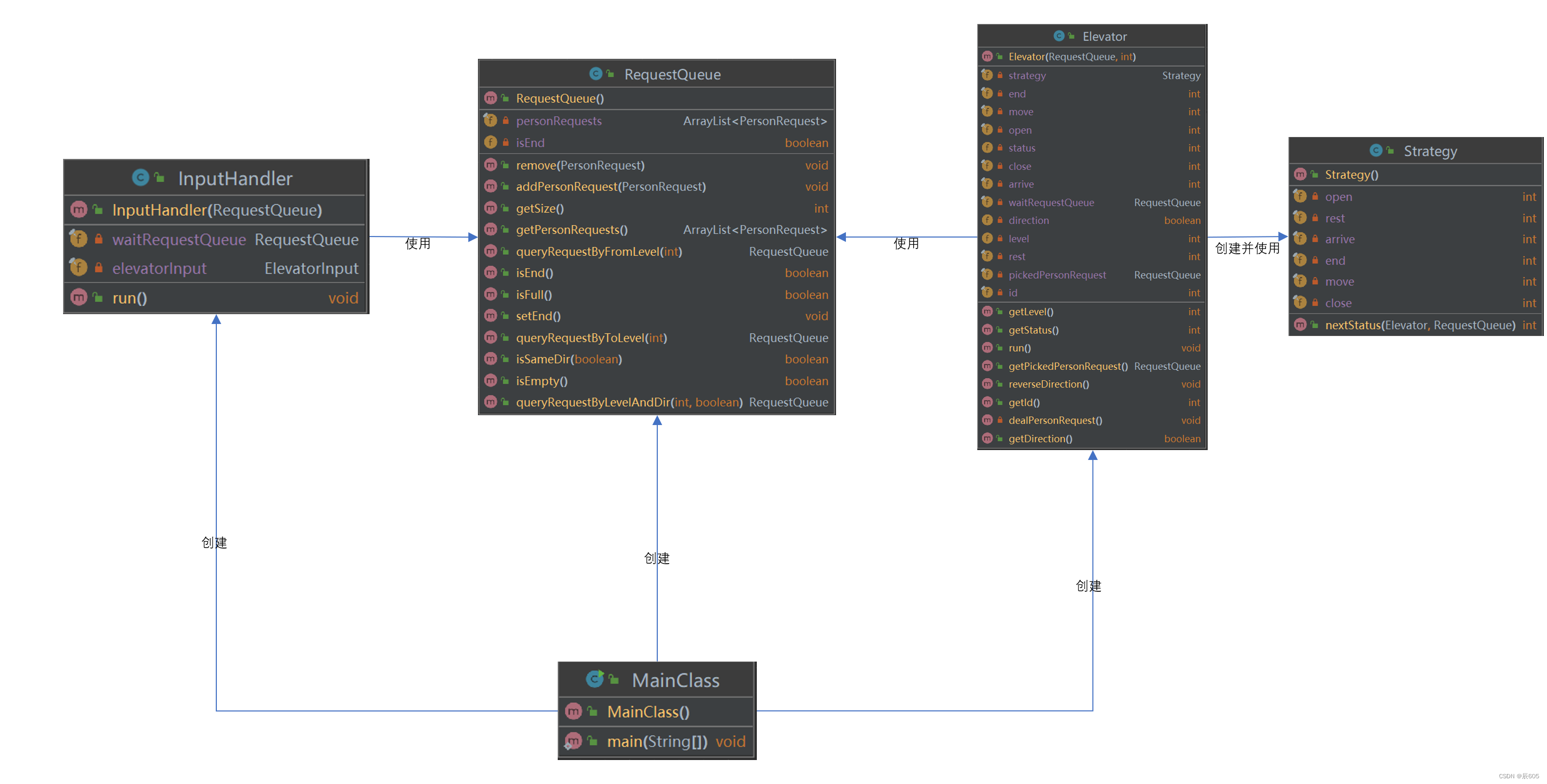Click the 创建并使用 arrow label
The width and height of the screenshot is (1547, 784).
click(1247, 248)
